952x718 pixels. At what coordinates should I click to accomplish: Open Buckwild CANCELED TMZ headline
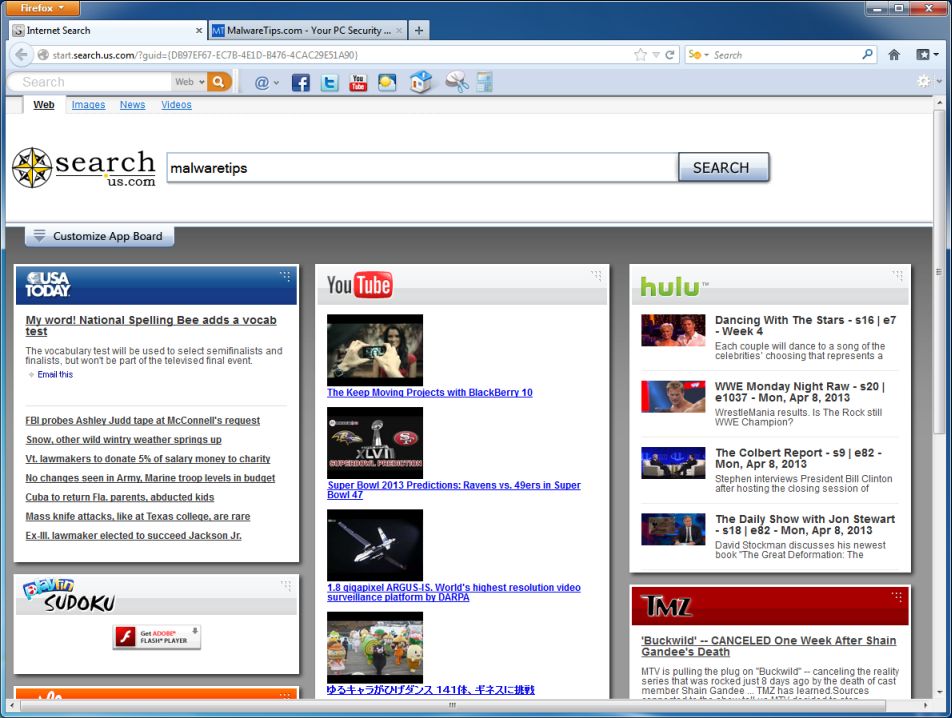768,646
